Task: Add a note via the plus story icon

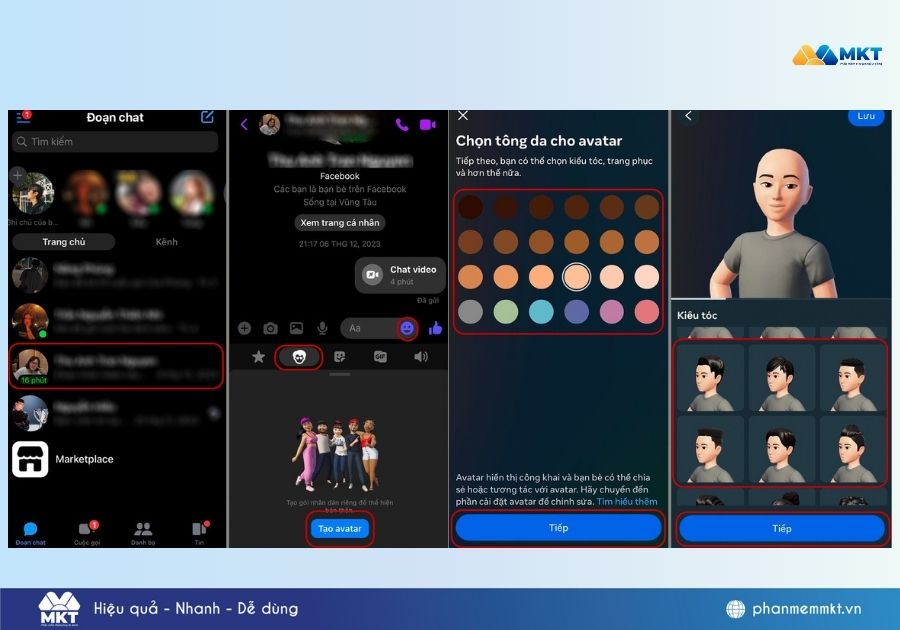Action: pos(17,175)
